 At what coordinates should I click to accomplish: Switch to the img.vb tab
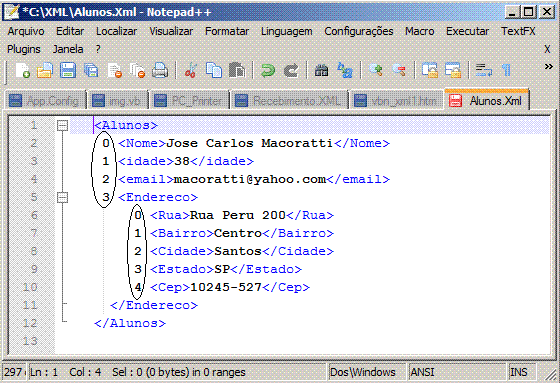coord(118,101)
